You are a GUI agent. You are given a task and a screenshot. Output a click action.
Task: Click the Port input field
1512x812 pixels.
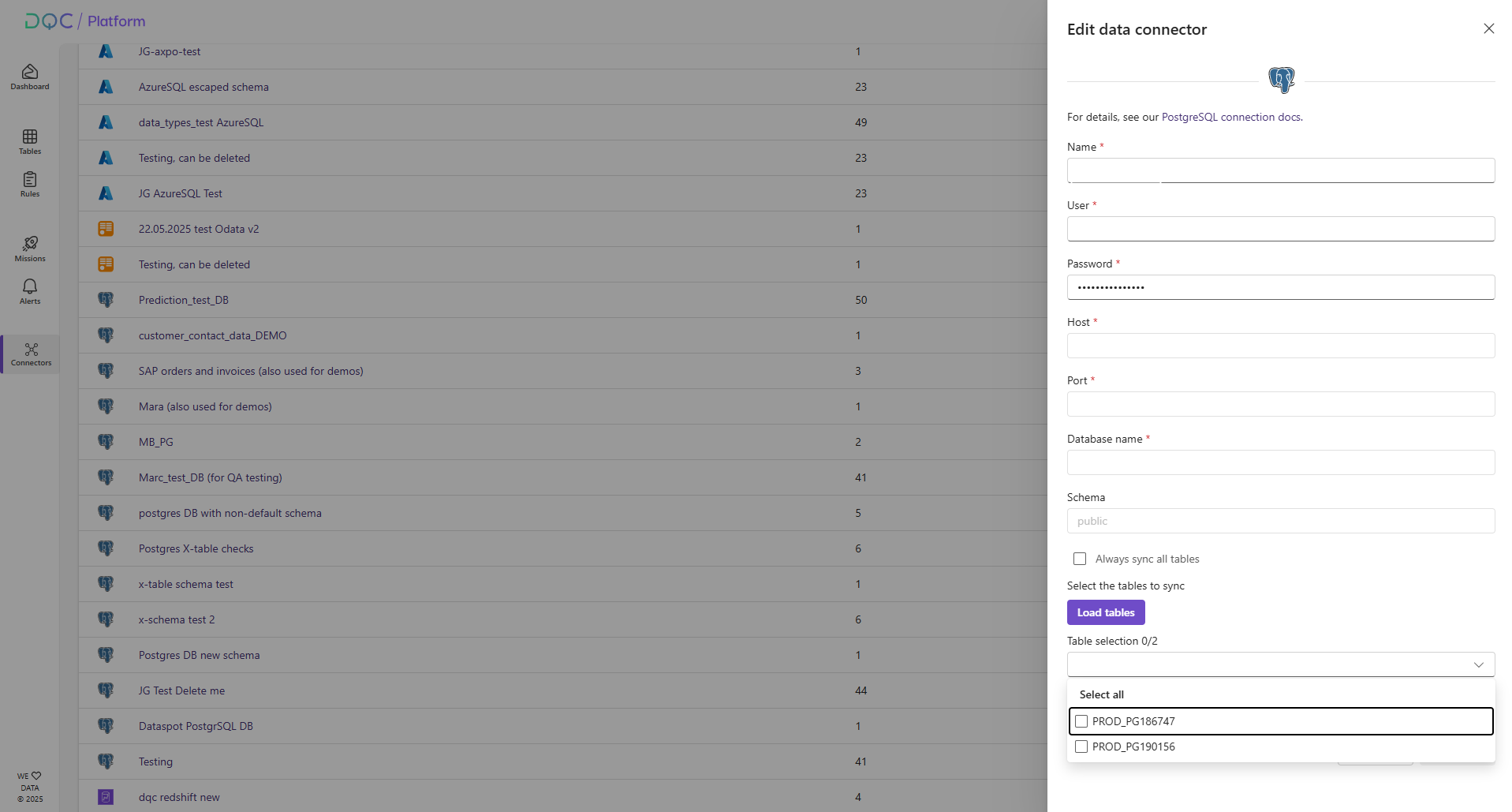1280,404
